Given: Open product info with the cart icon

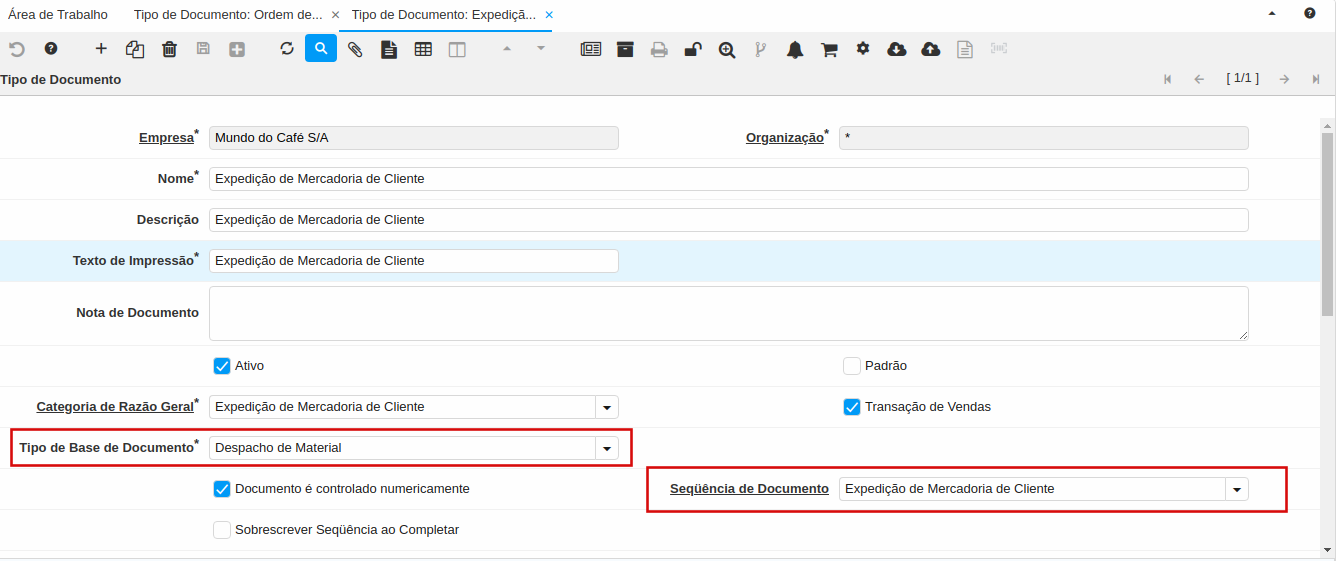Looking at the screenshot, I should pyautogui.click(x=829, y=49).
